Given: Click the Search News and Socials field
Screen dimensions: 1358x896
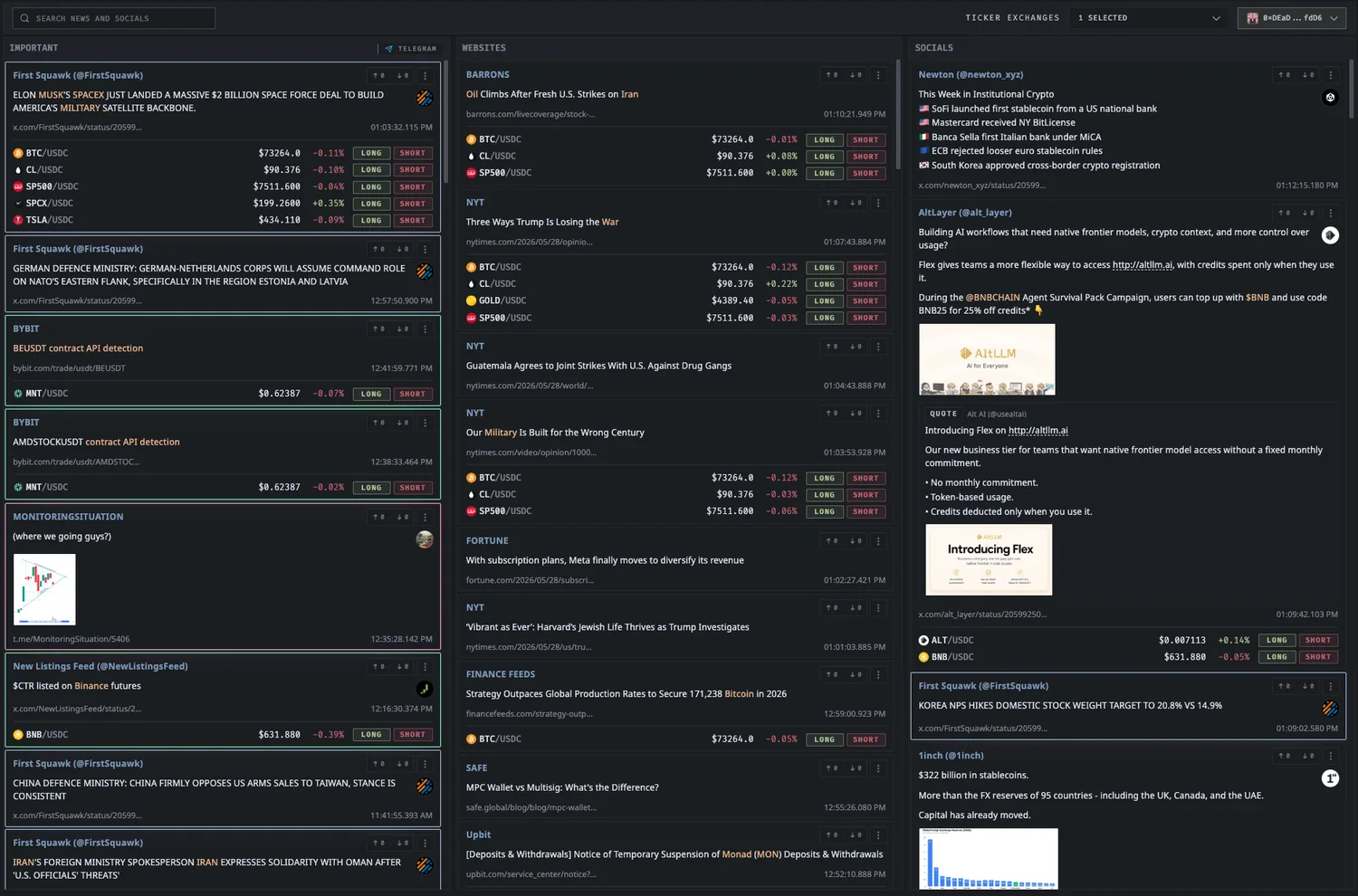Looking at the screenshot, I should point(114,18).
